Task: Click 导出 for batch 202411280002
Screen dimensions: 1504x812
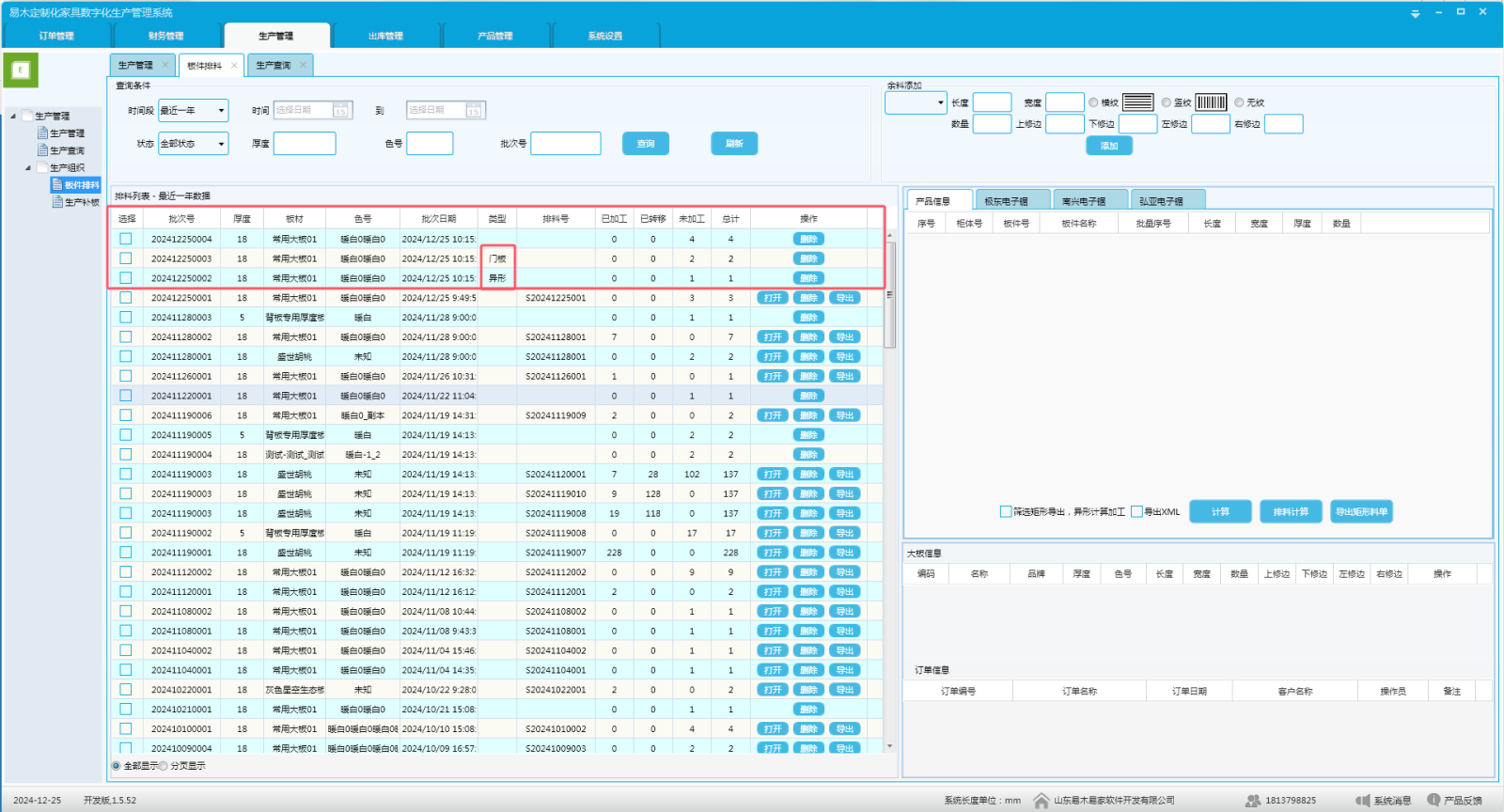Action: pos(845,336)
